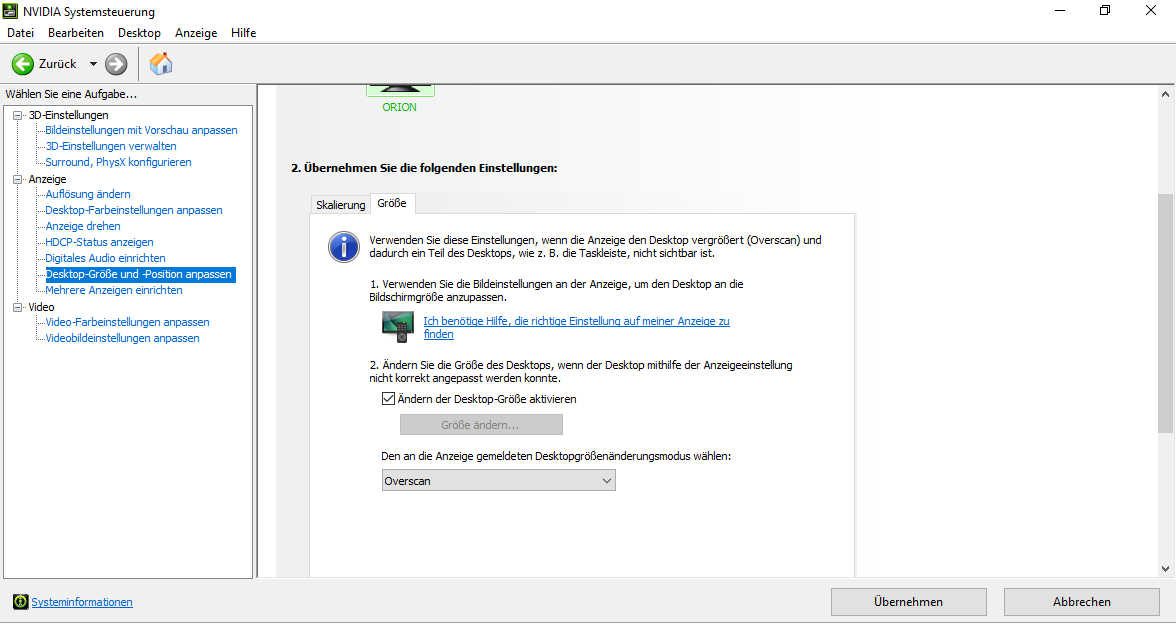Click the scrollbar up arrow

coord(1165,94)
